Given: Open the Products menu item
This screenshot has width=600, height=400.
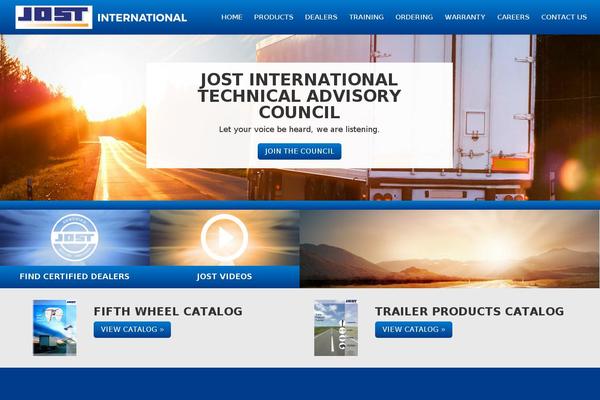Looking at the screenshot, I should 274,17.
